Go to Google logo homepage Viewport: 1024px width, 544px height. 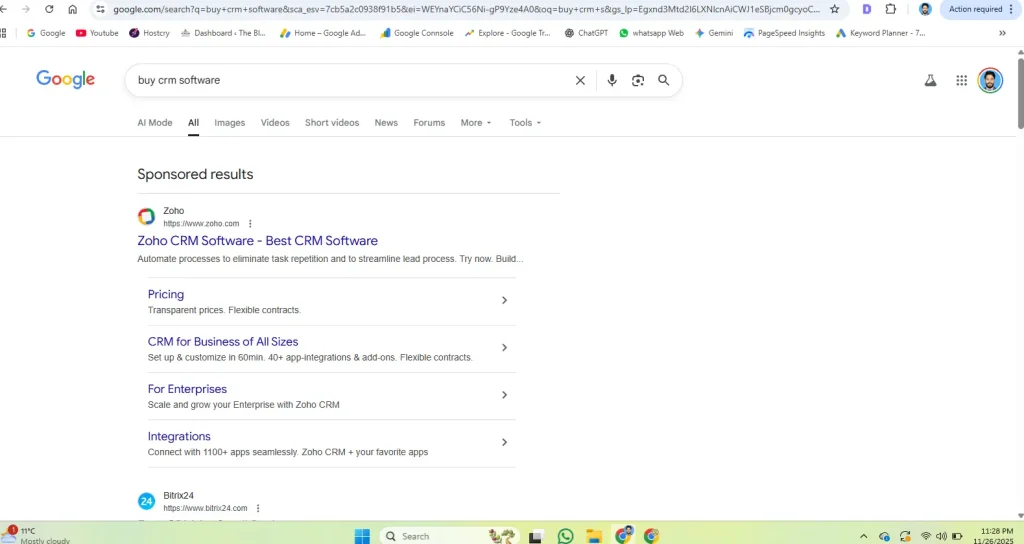click(x=65, y=79)
